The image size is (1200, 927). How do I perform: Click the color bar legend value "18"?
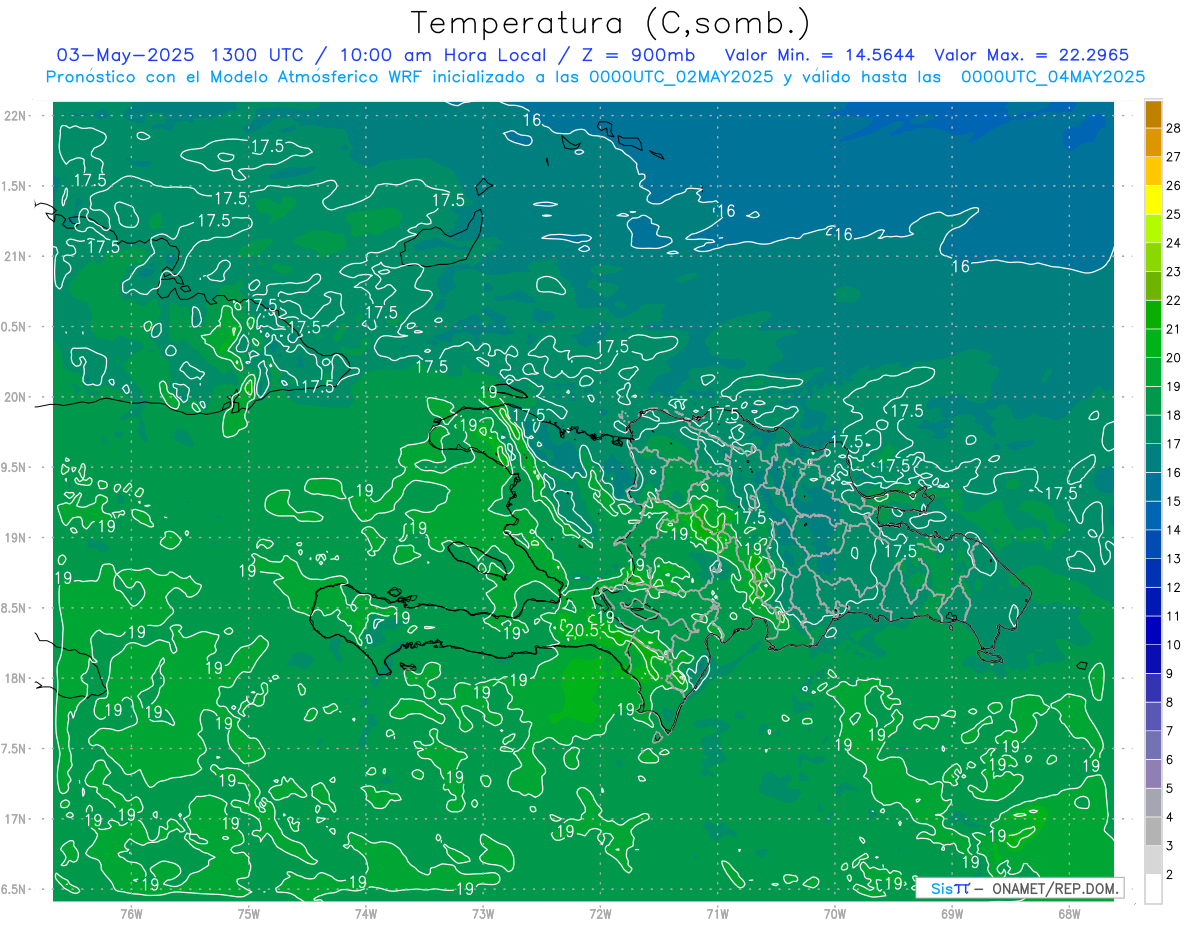tap(1174, 415)
